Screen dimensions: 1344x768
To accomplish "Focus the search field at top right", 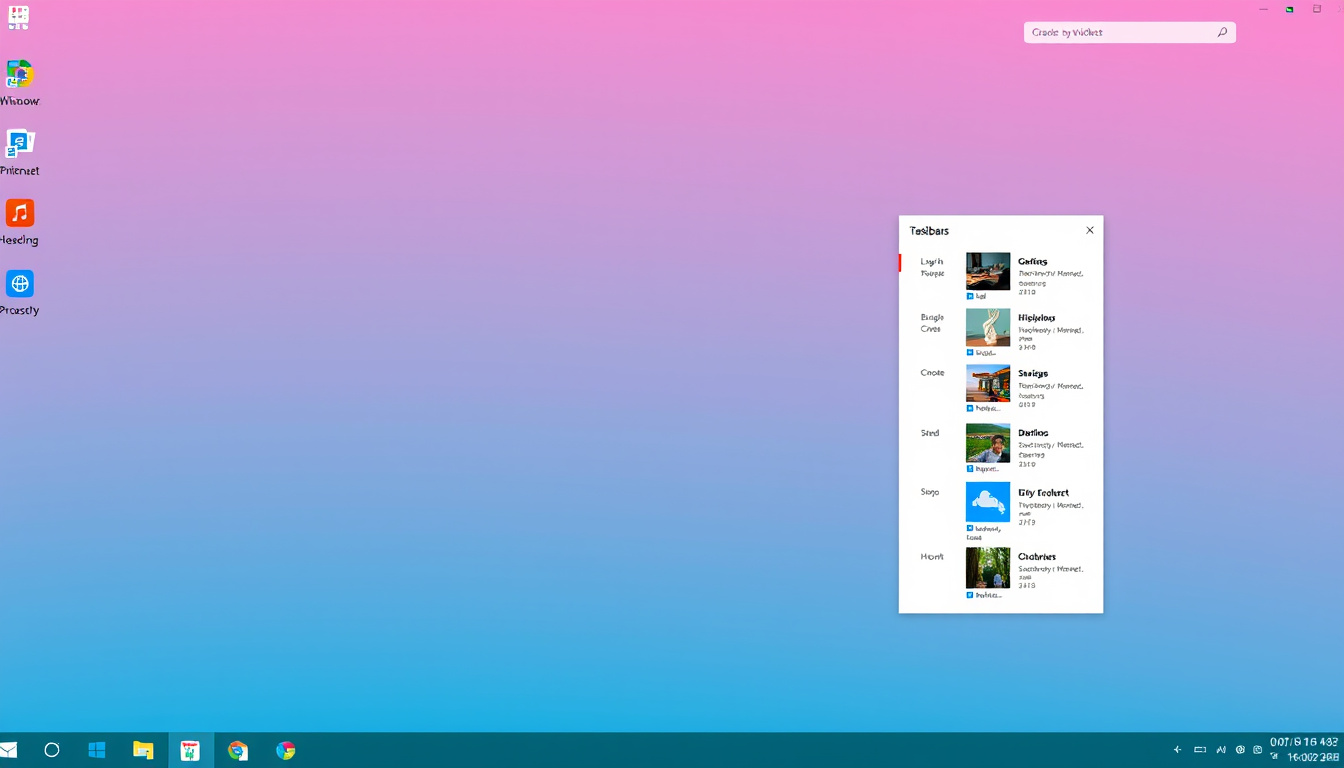I will coord(1130,33).
